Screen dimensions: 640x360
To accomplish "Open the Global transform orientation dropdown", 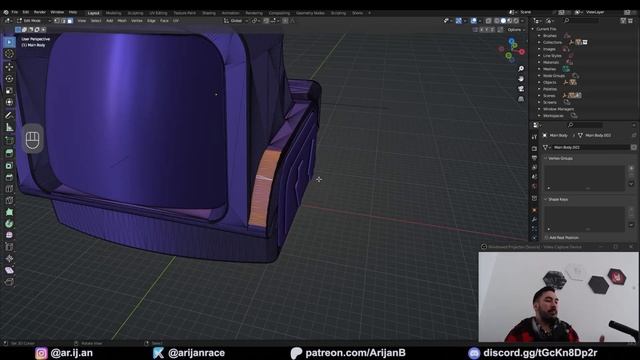I will click(x=236, y=20).
